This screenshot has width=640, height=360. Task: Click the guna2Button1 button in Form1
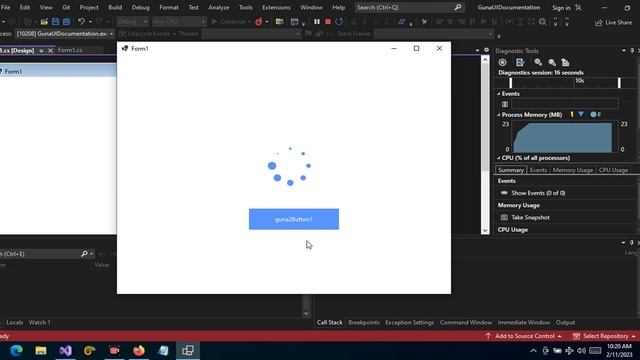(x=294, y=219)
